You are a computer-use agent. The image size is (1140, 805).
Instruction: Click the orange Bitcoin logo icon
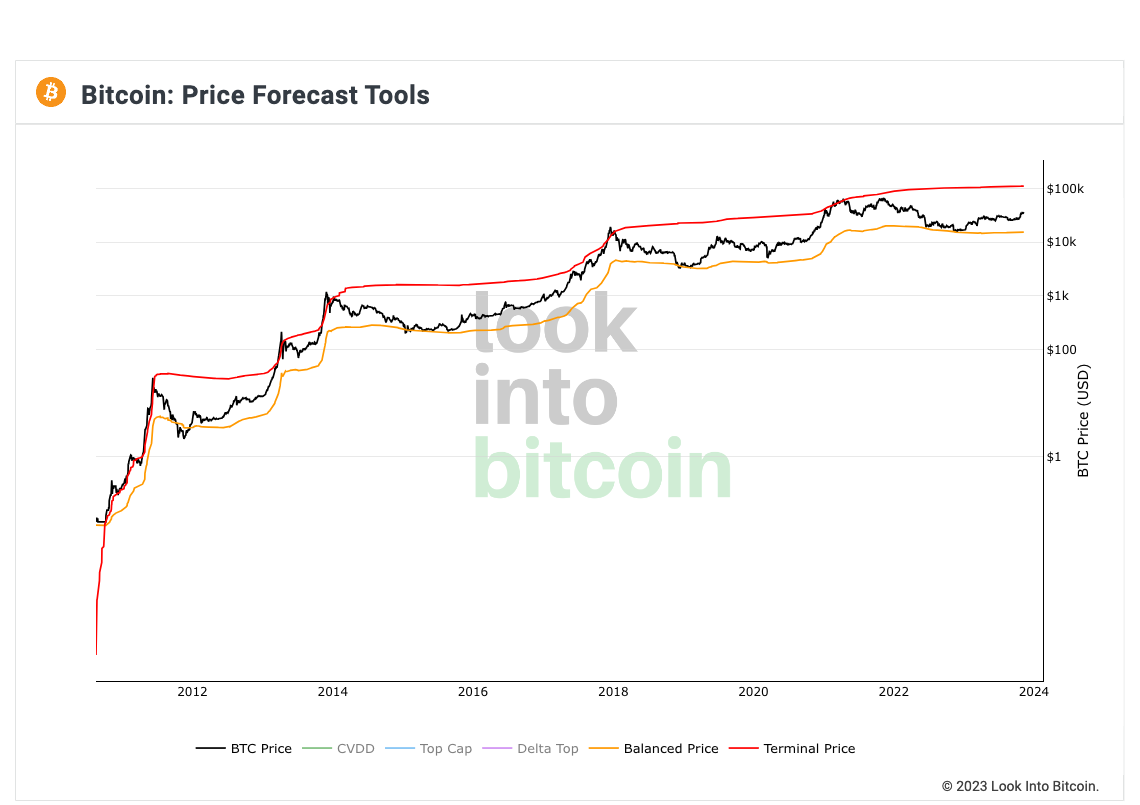point(50,93)
